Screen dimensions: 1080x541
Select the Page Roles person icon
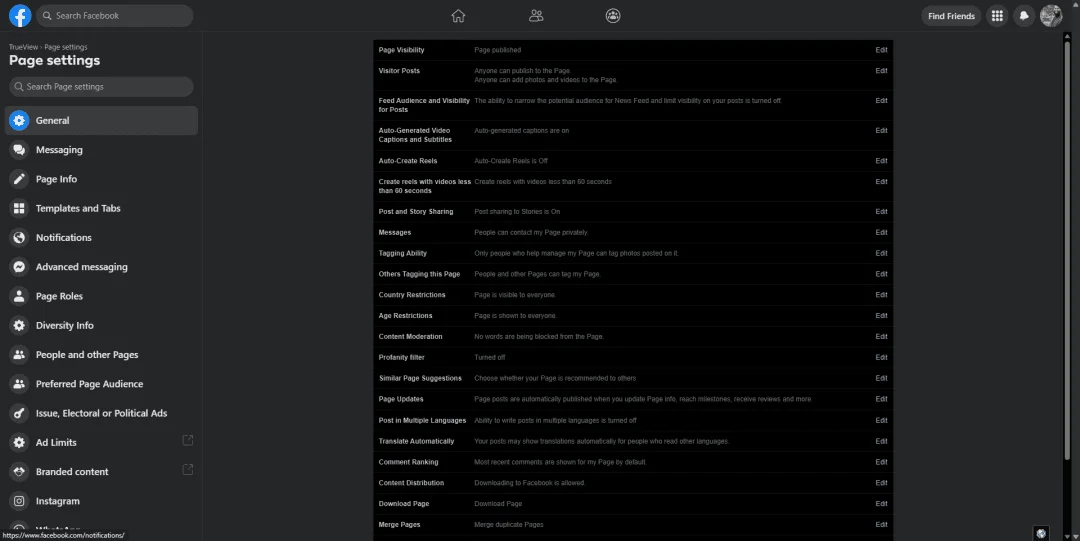[x=19, y=296]
